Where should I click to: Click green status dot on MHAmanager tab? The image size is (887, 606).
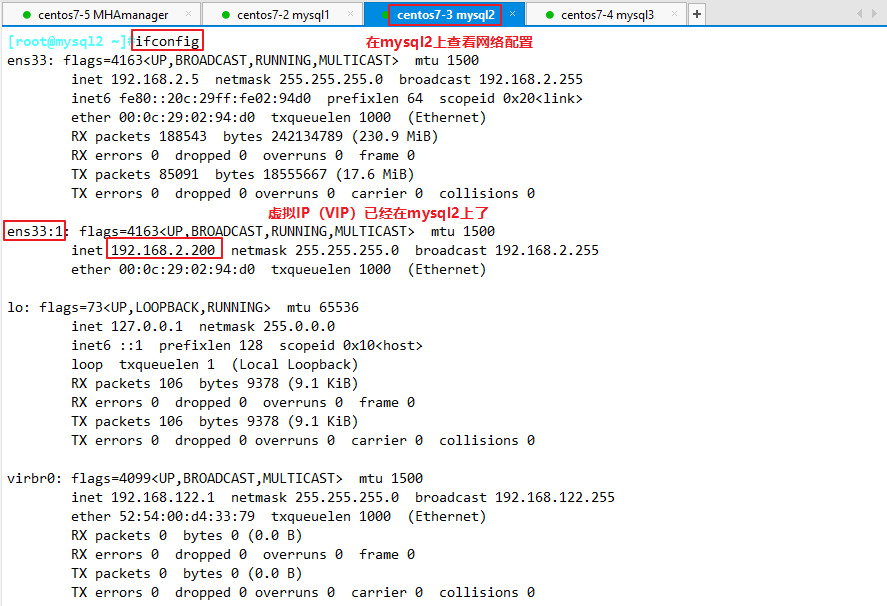pos(27,15)
